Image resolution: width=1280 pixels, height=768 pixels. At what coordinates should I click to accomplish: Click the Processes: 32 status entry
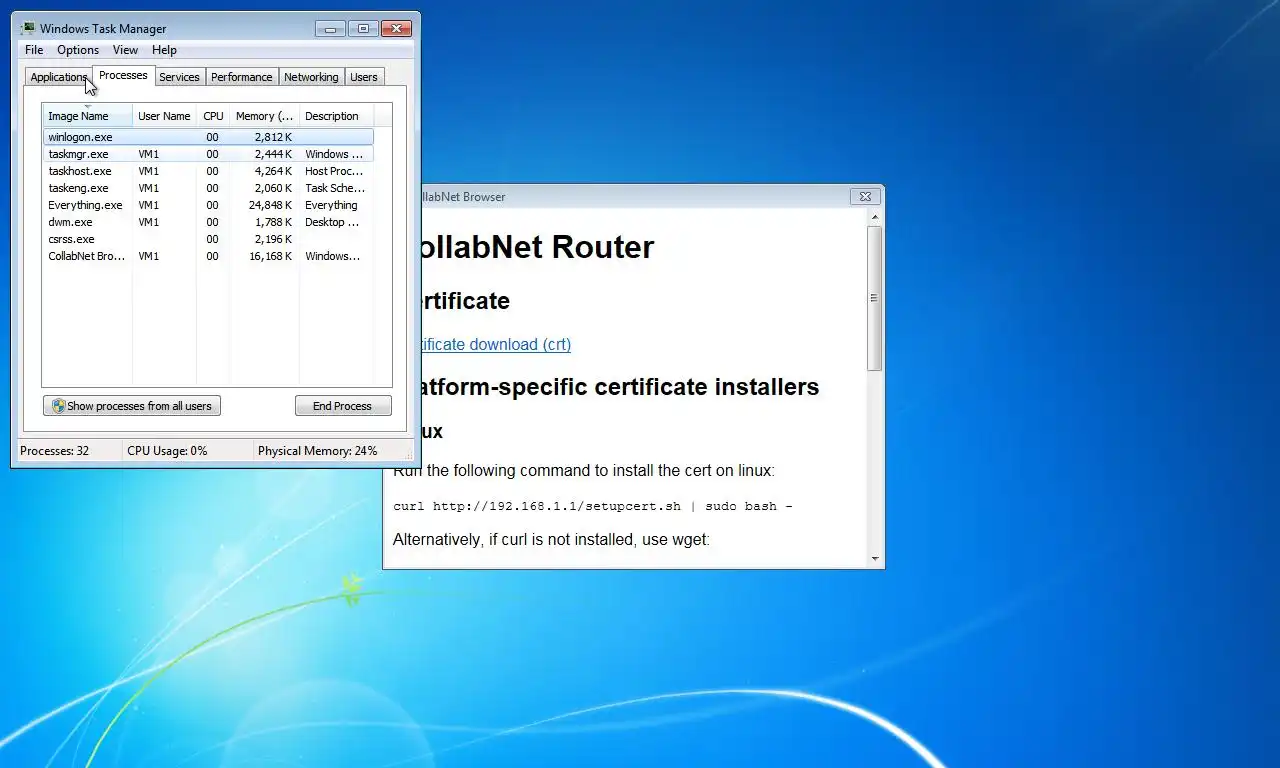click(54, 451)
